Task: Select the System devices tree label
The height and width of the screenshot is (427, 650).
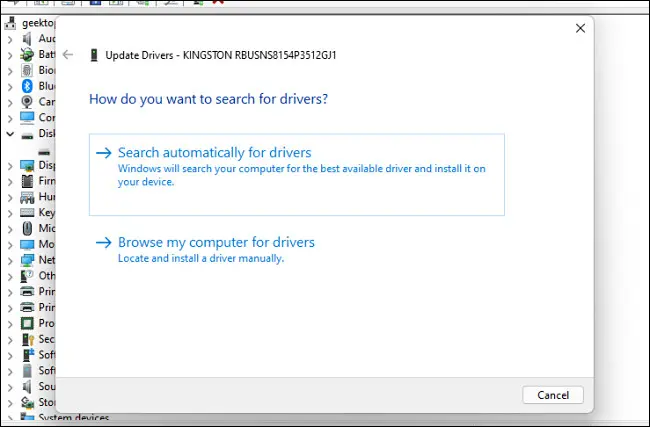Action: [x=74, y=418]
